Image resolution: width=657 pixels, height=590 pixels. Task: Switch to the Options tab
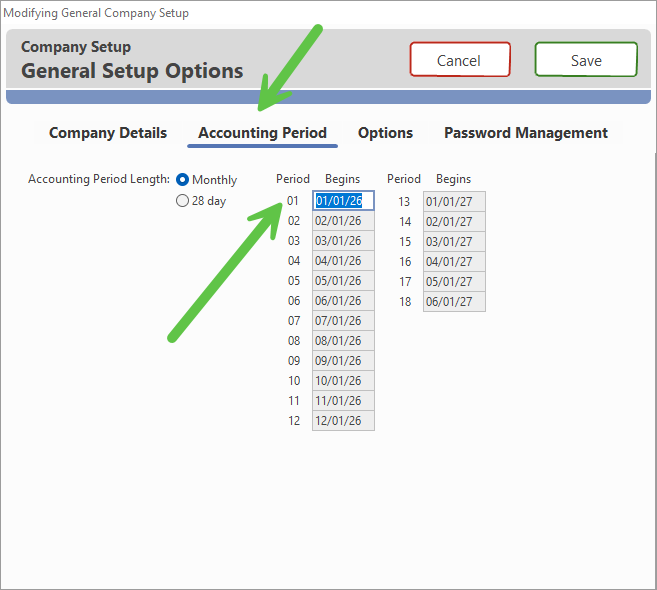385,133
